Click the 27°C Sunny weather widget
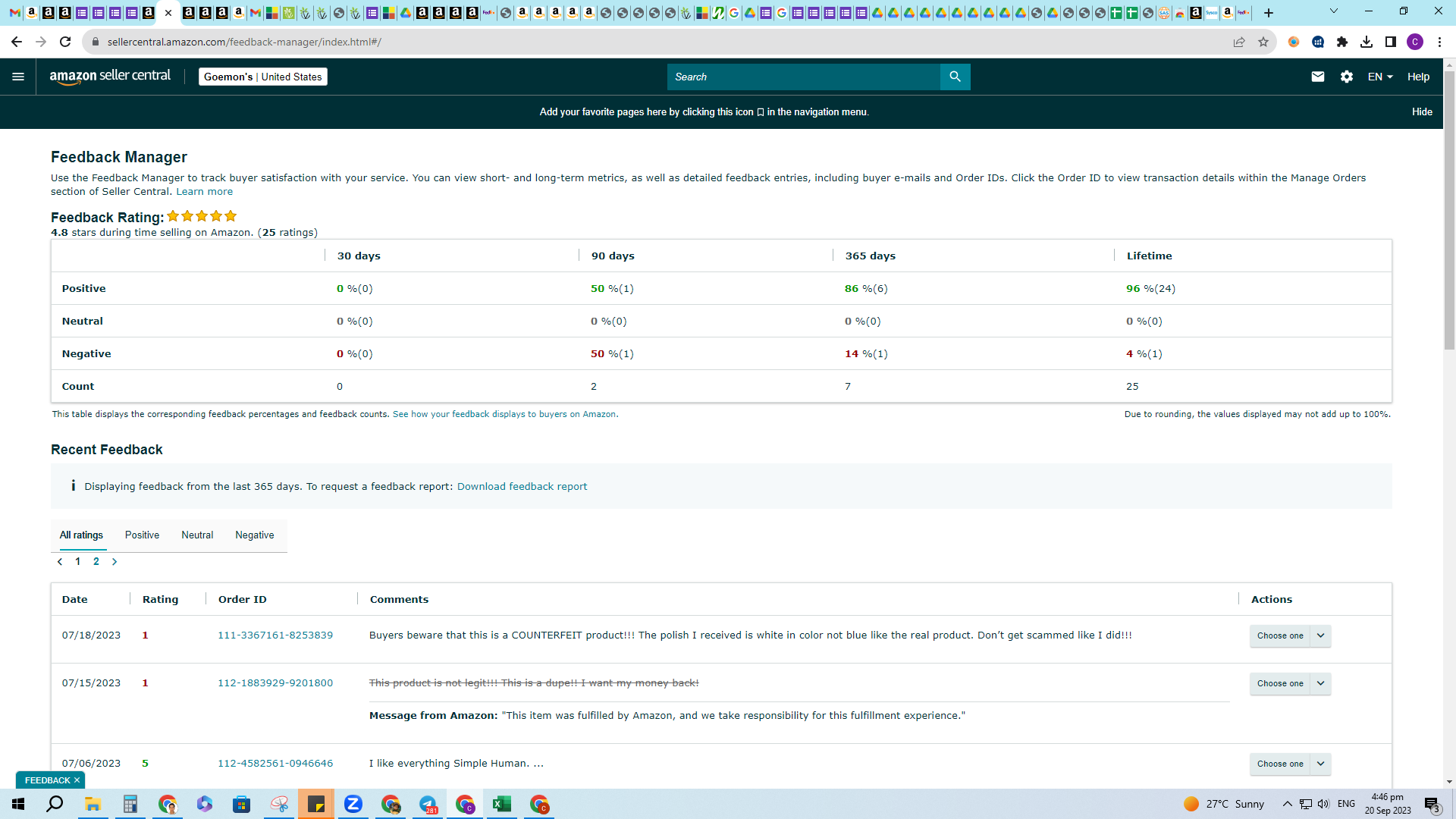This screenshot has width=1456, height=819. pyautogui.click(x=1223, y=804)
